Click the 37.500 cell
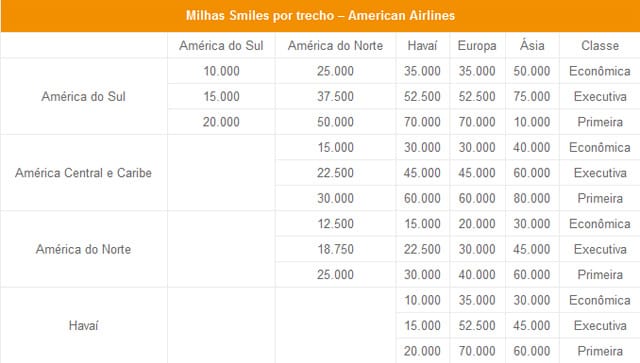The height and width of the screenshot is (363, 640). point(336,96)
